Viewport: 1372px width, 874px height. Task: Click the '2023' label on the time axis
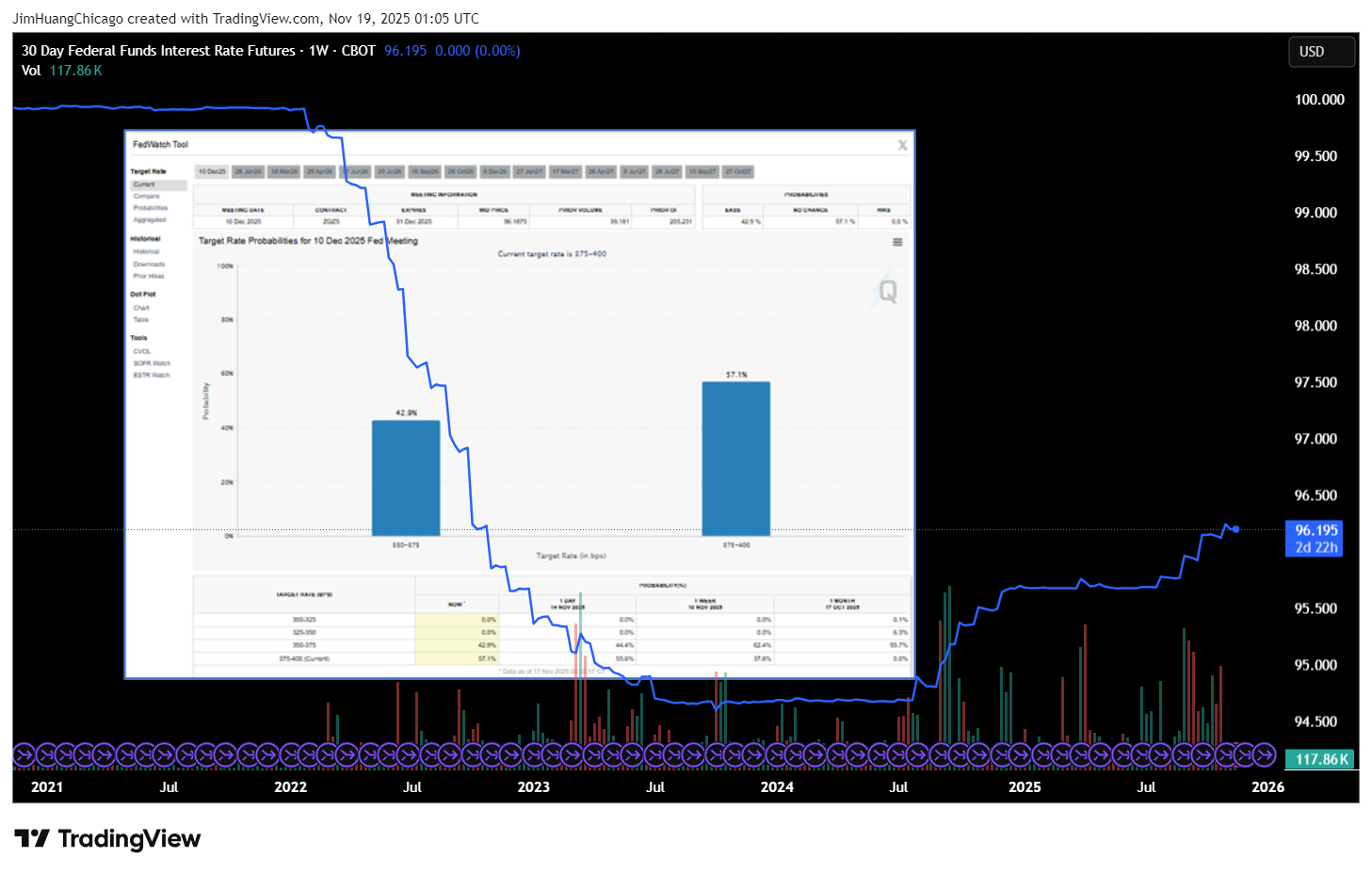pos(534,787)
